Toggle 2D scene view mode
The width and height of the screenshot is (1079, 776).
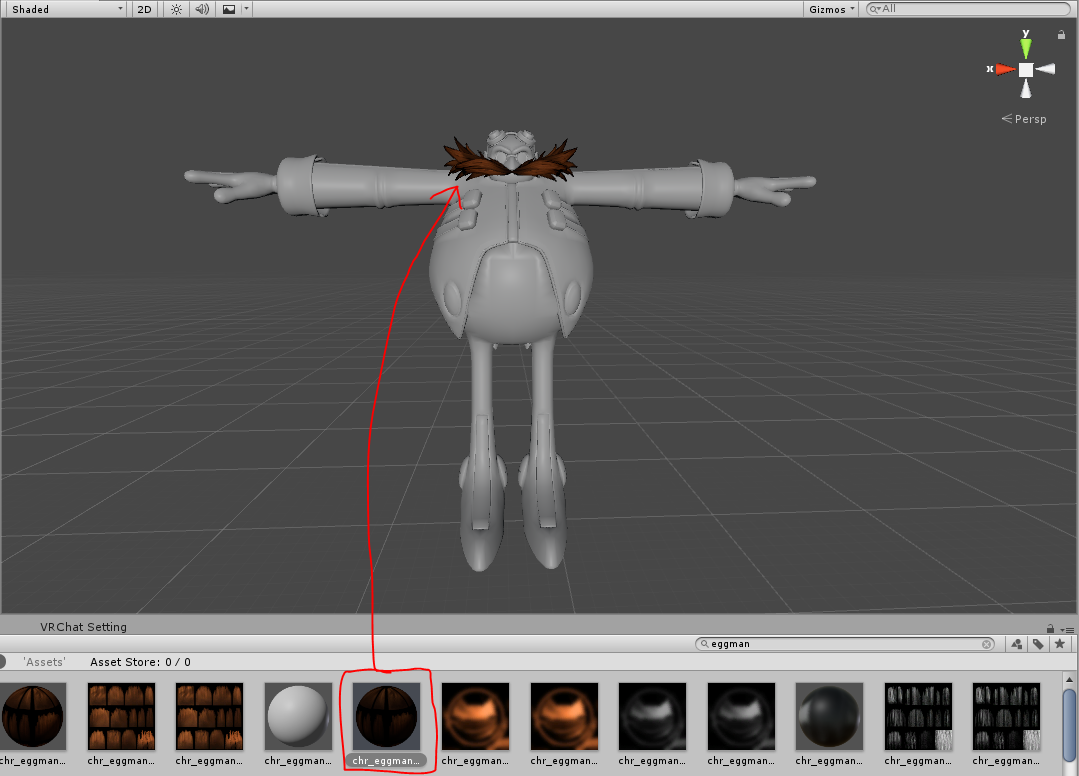click(145, 9)
